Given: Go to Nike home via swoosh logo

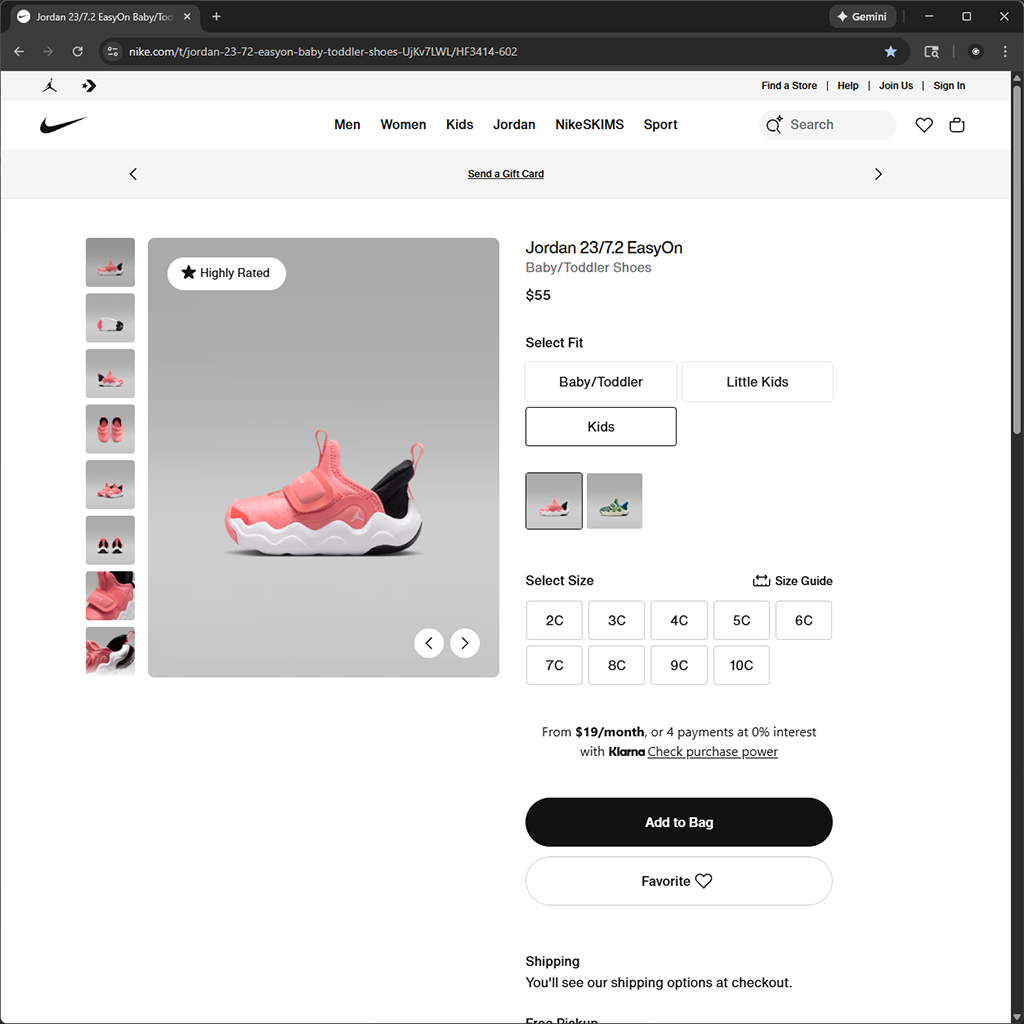Looking at the screenshot, I should point(63,125).
